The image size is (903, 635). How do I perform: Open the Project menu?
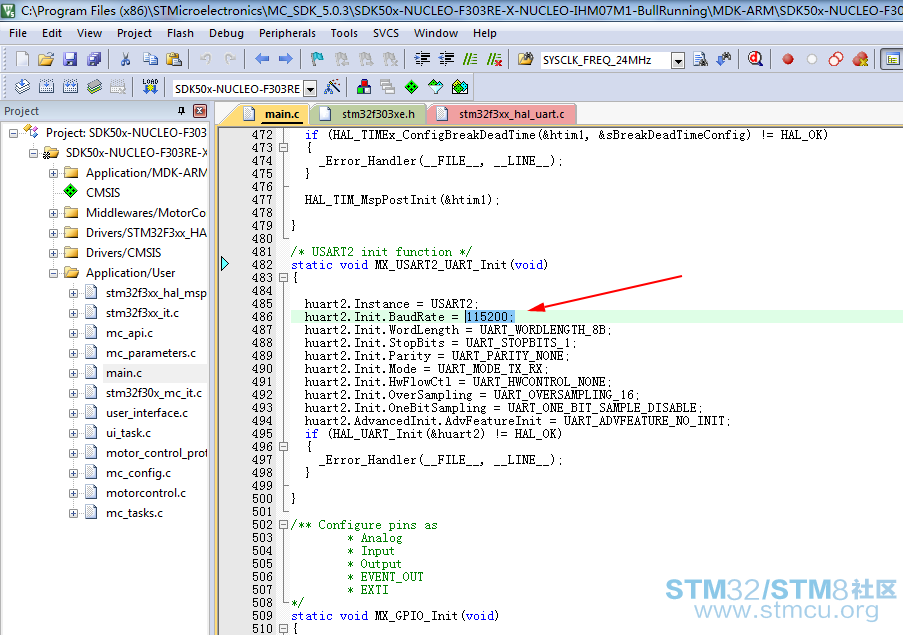pos(134,33)
